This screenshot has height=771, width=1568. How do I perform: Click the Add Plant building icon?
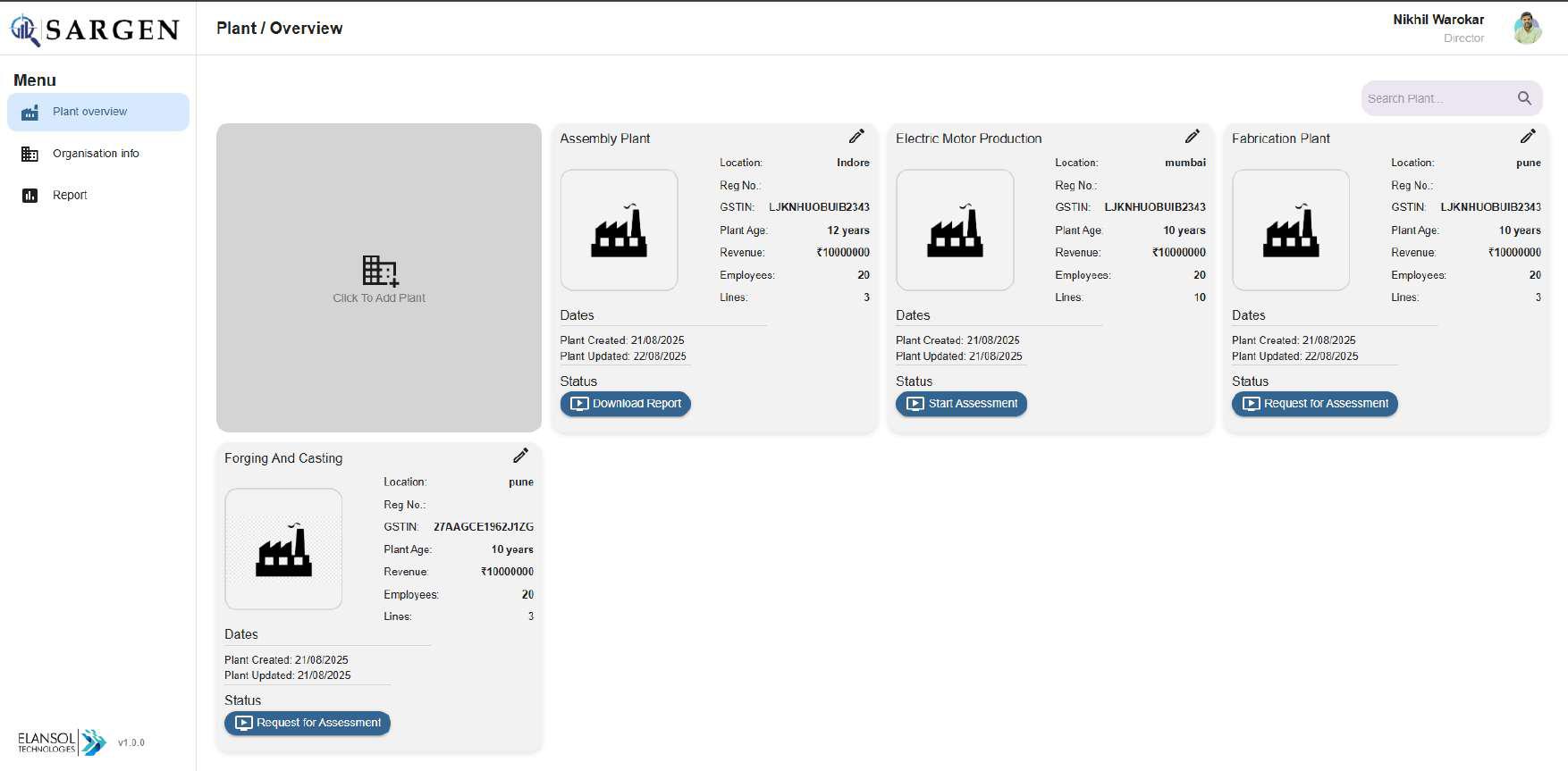pos(380,271)
